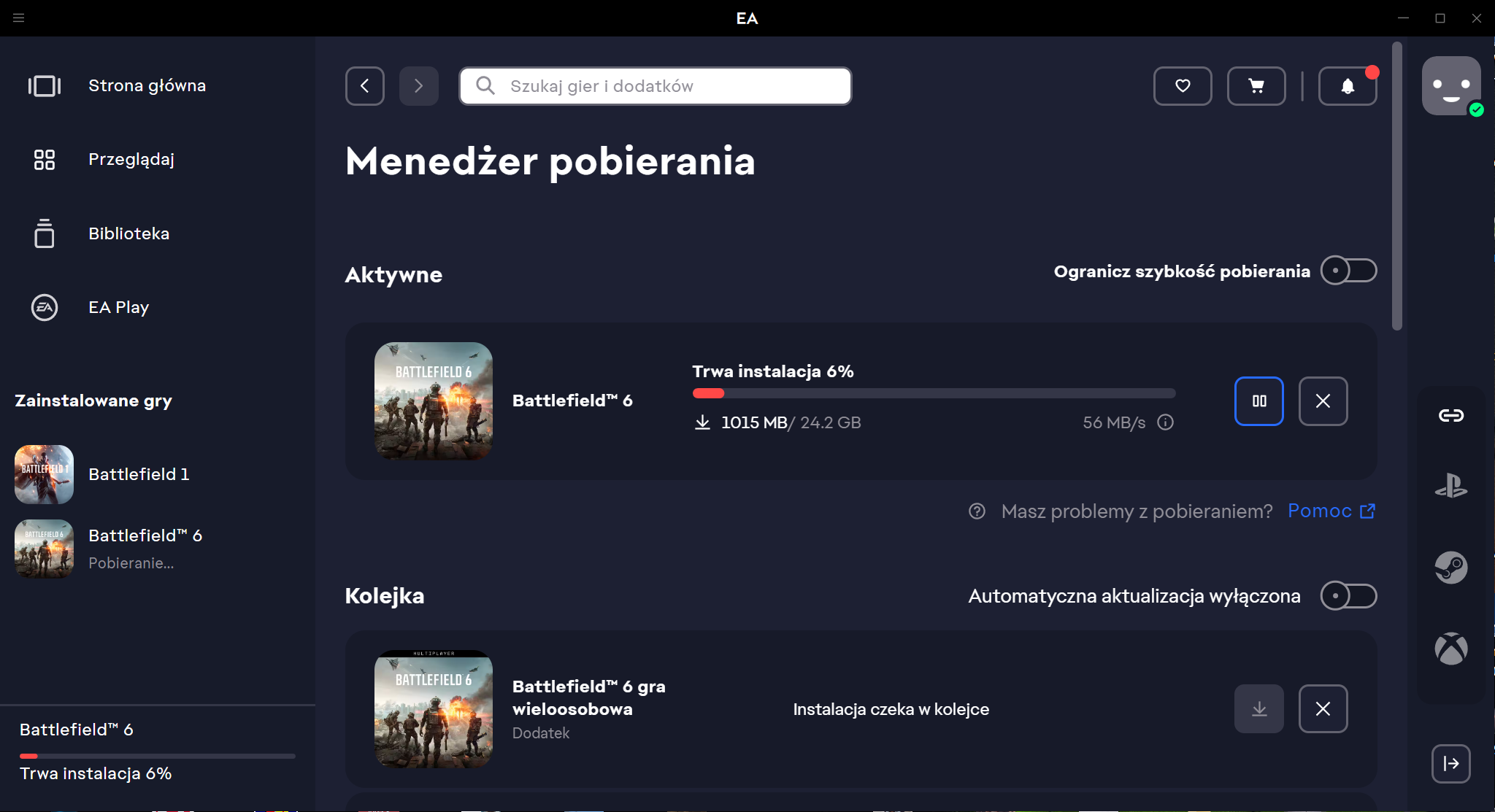Screen dimensions: 1495x812
Task: Open the wishlist heart icon
Action: point(1183,86)
